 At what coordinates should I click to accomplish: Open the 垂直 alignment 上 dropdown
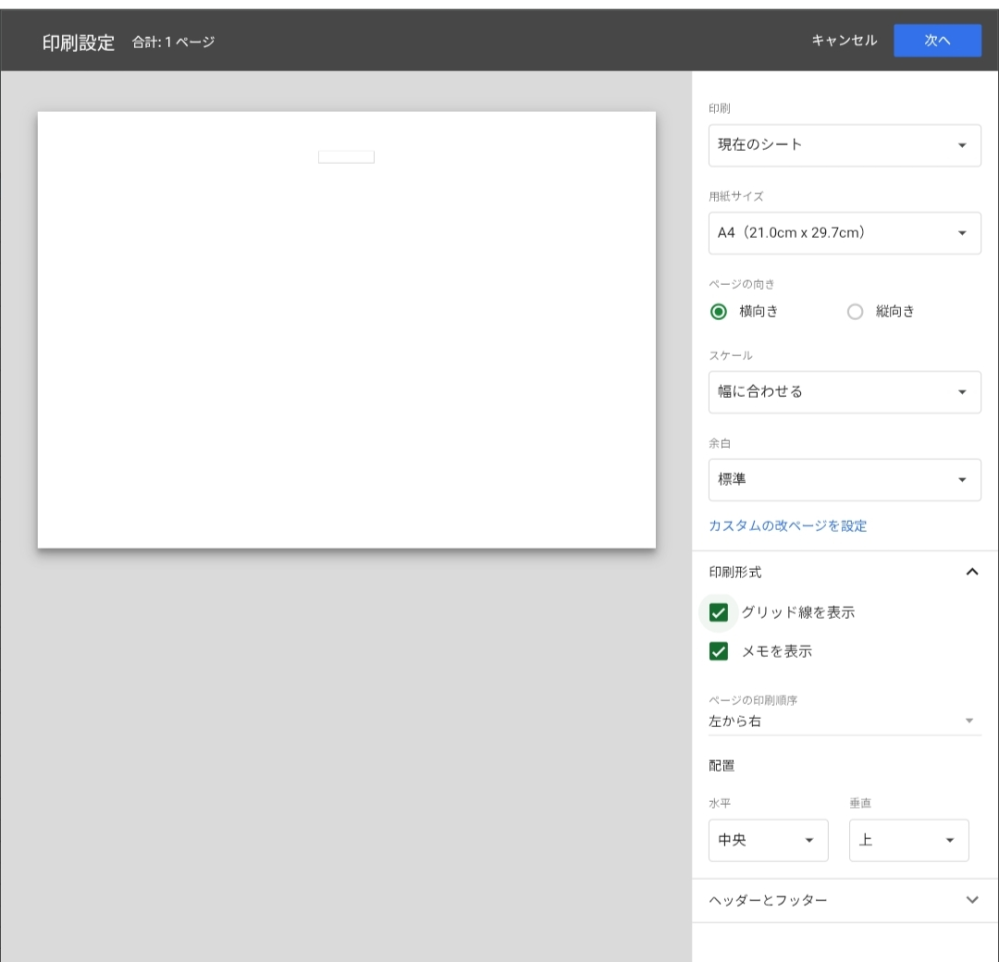point(908,840)
